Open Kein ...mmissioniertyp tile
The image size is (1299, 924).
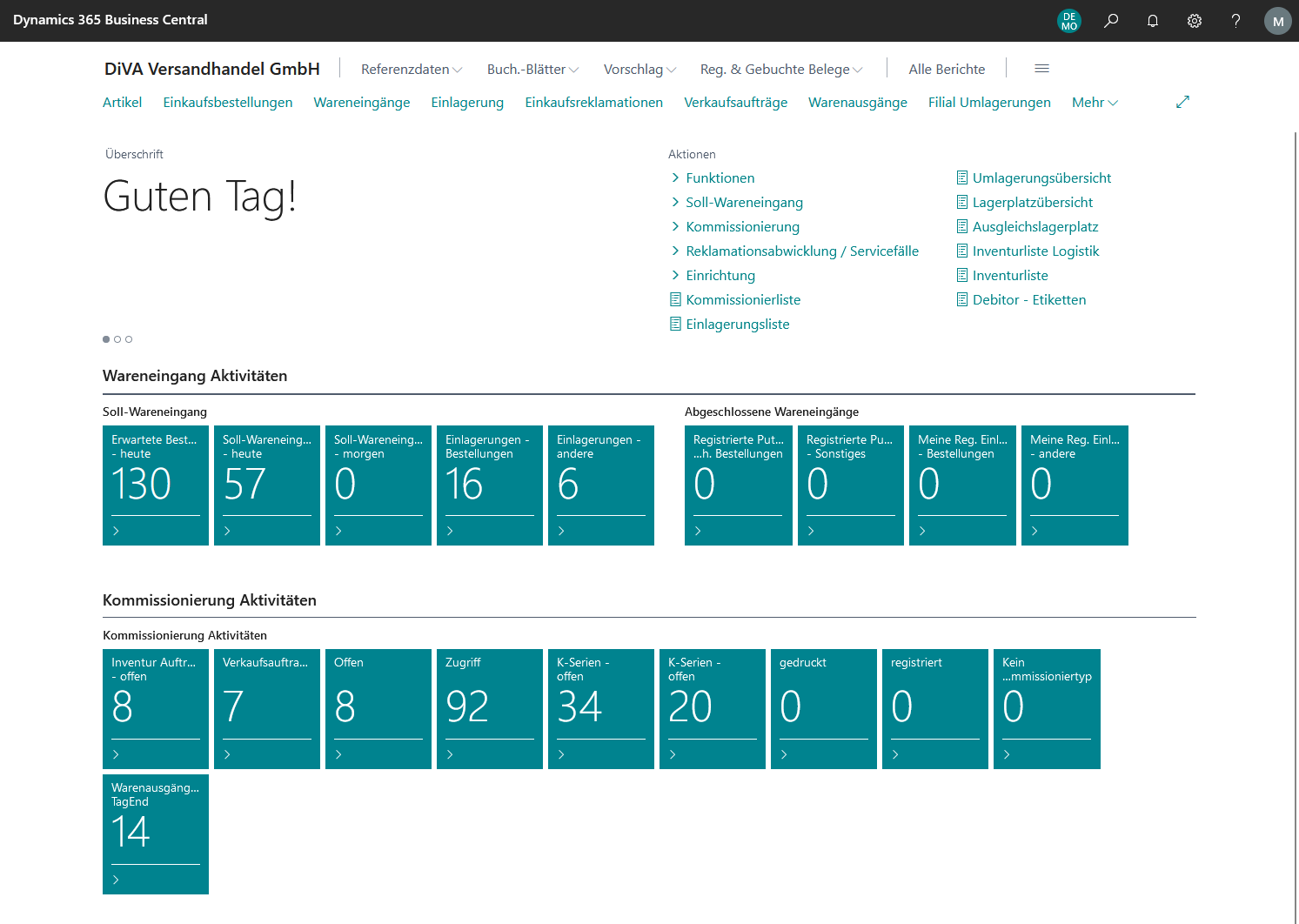(x=1047, y=709)
